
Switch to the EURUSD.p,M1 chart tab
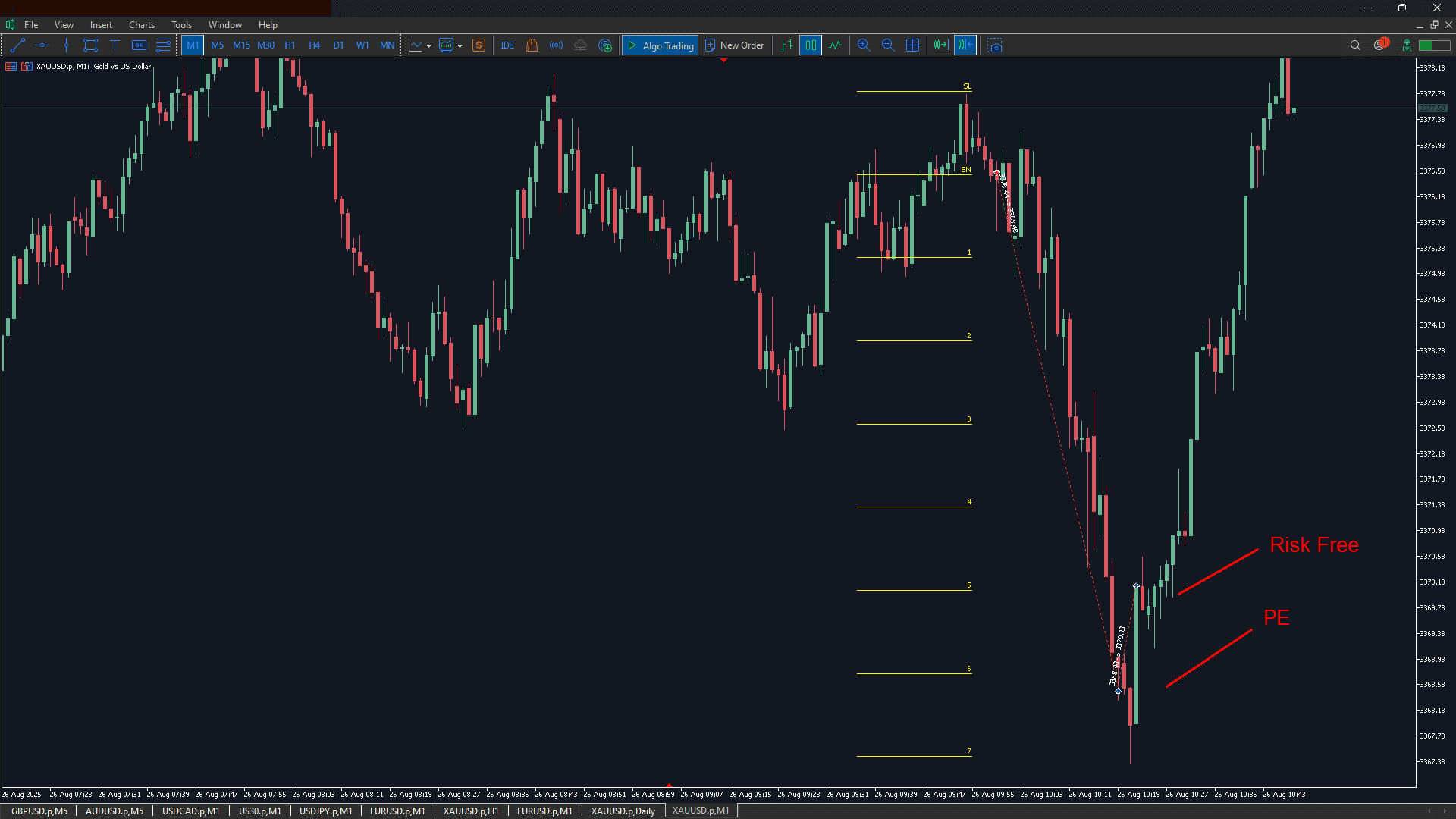pyautogui.click(x=397, y=811)
